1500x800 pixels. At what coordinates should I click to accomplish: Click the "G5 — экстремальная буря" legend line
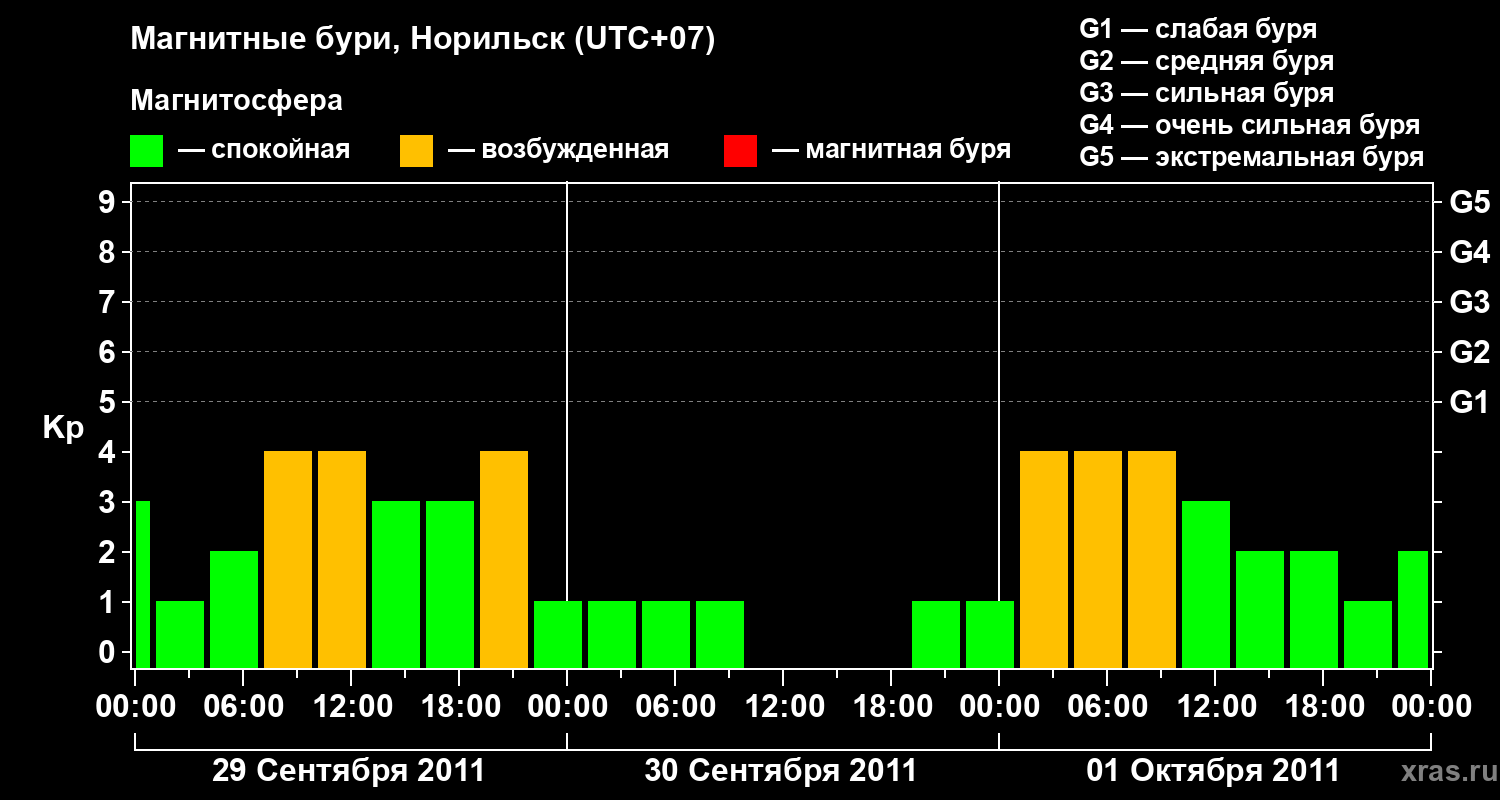click(x=1251, y=157)
